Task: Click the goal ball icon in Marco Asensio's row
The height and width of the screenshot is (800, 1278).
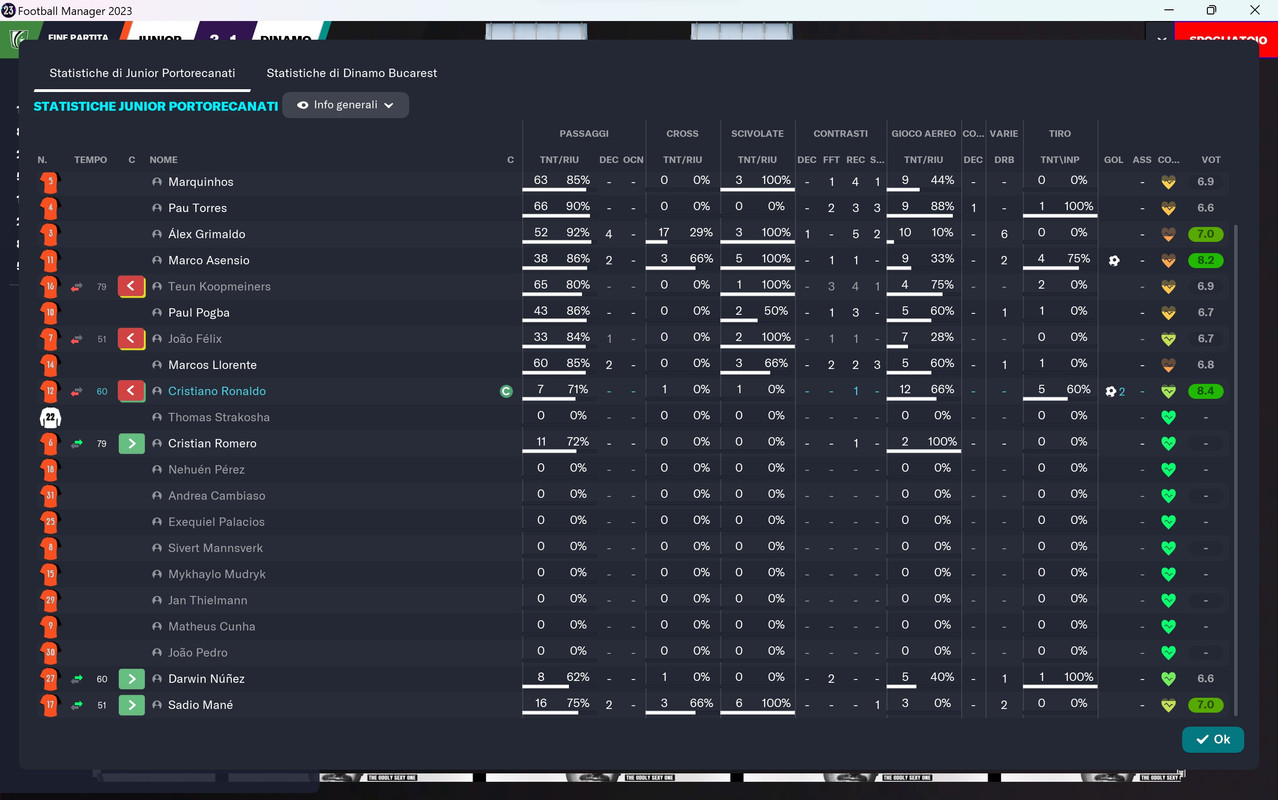Action: click(x=1114, y=260)
